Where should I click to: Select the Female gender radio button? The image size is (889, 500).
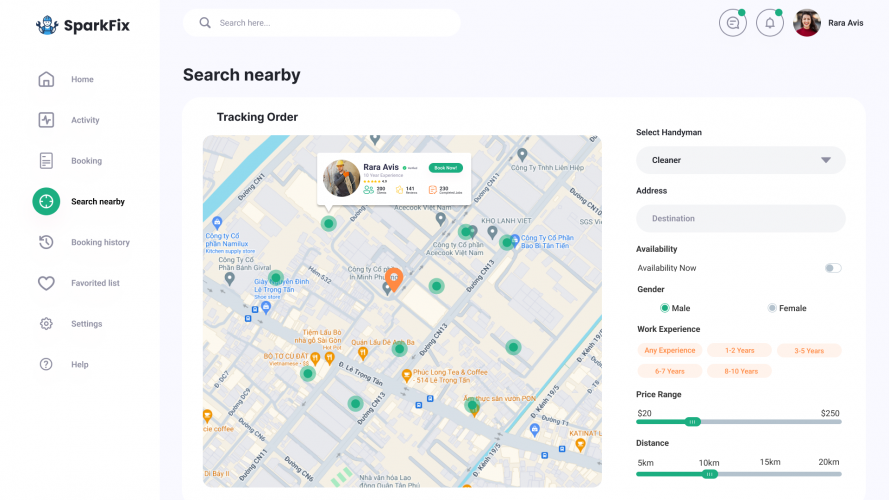pos(772,308)
